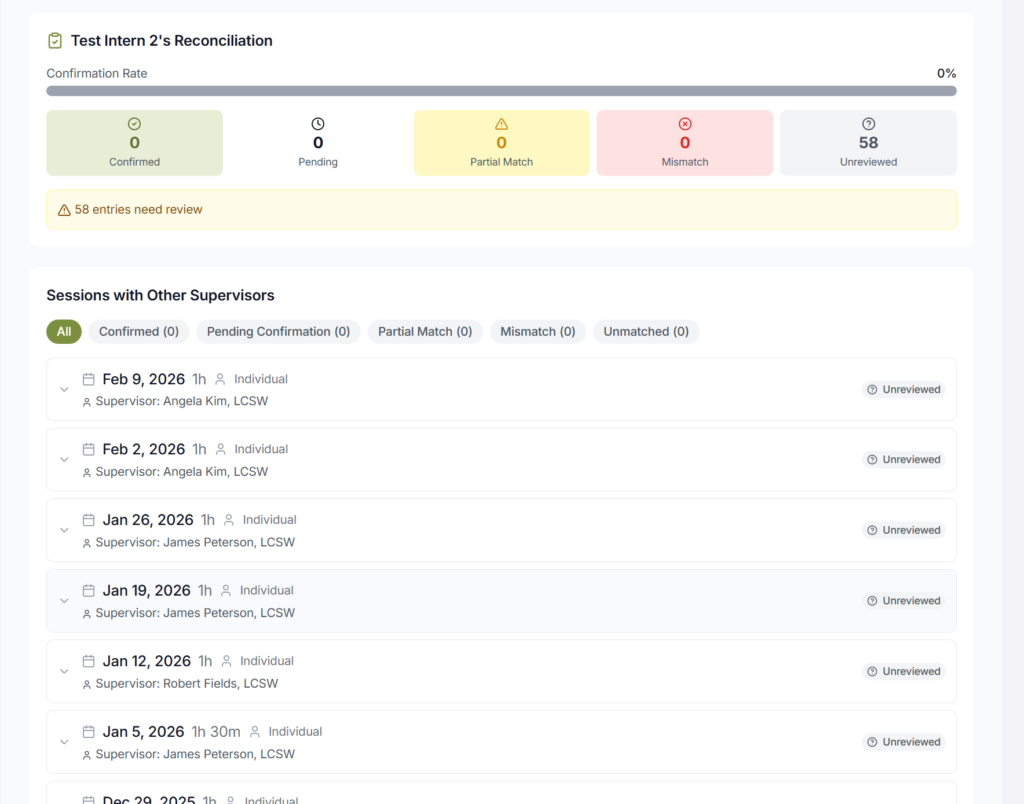Click Unreviewed badge on Feb 2, 2026 session
This screenshot has height=804, width=1024.
(903, 460)
